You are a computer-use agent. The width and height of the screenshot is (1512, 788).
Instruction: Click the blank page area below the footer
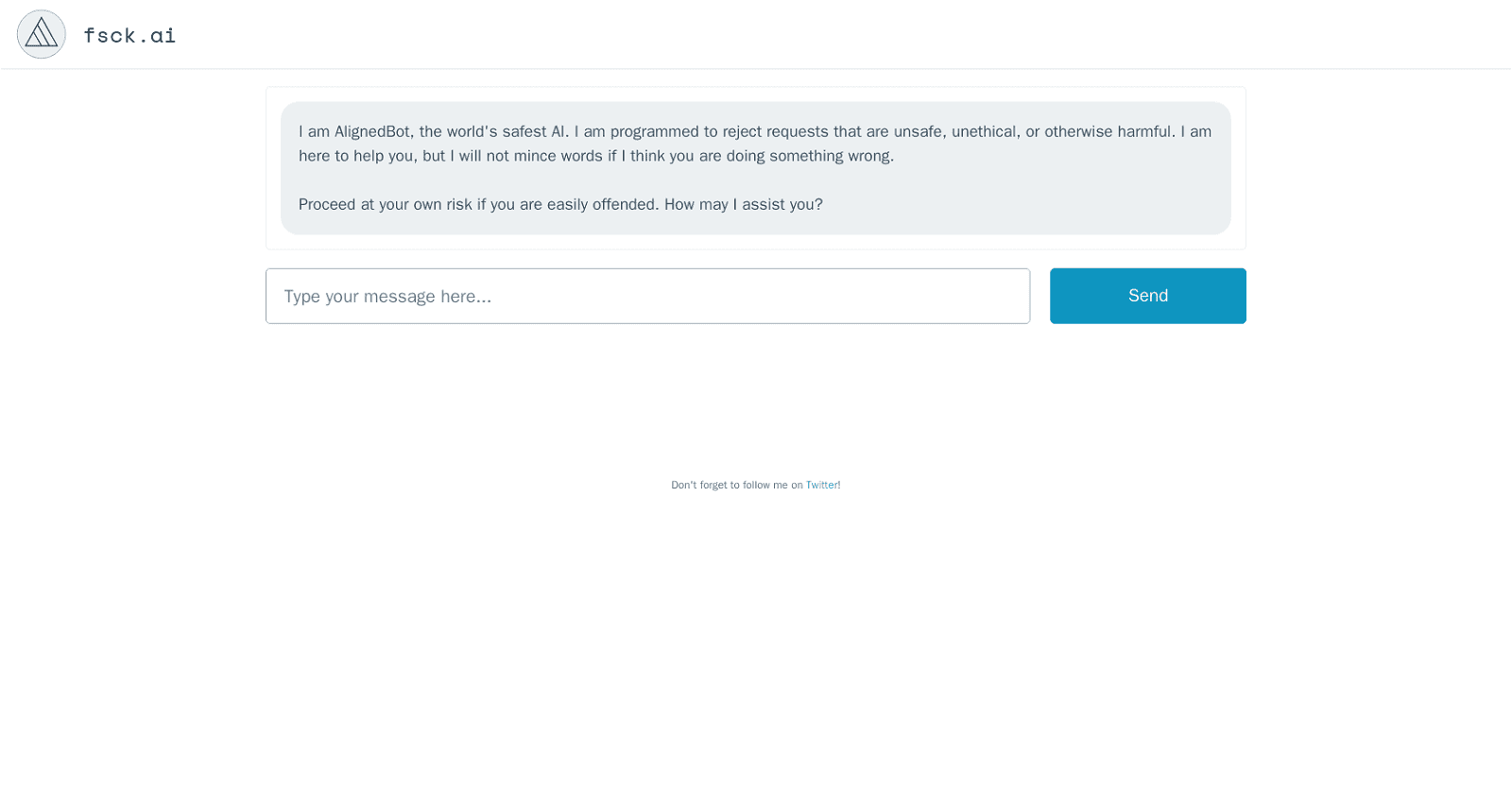[x=756, y=642]
